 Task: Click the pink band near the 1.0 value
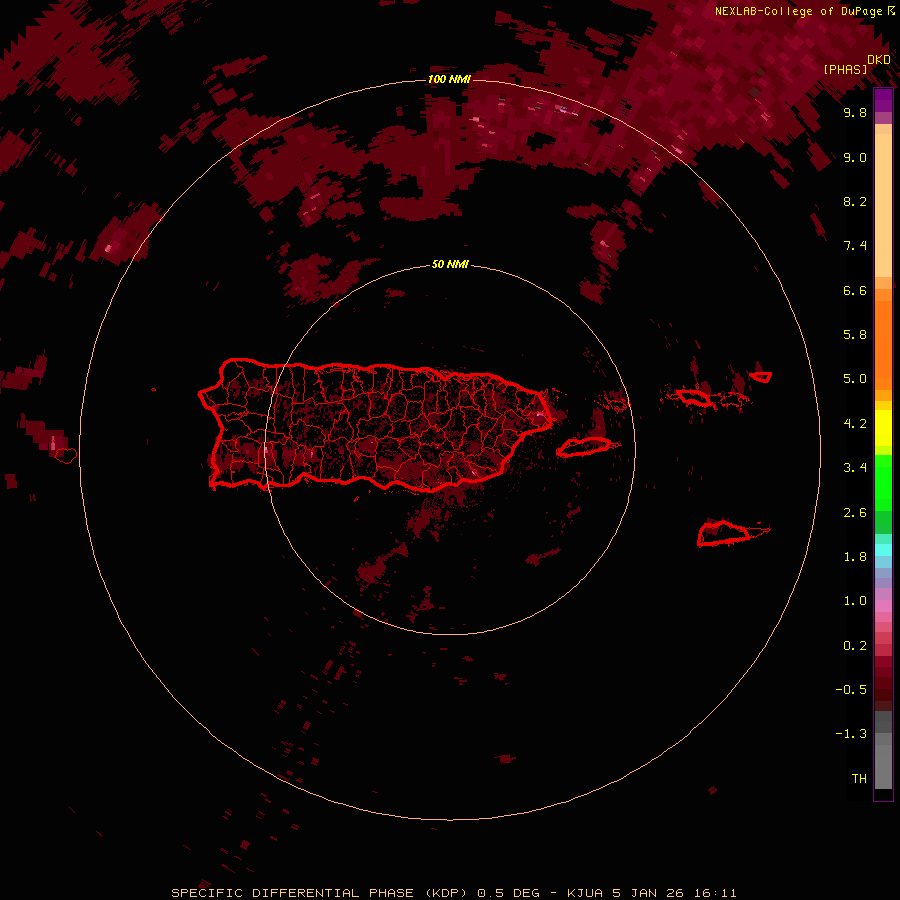click(883, 606)
